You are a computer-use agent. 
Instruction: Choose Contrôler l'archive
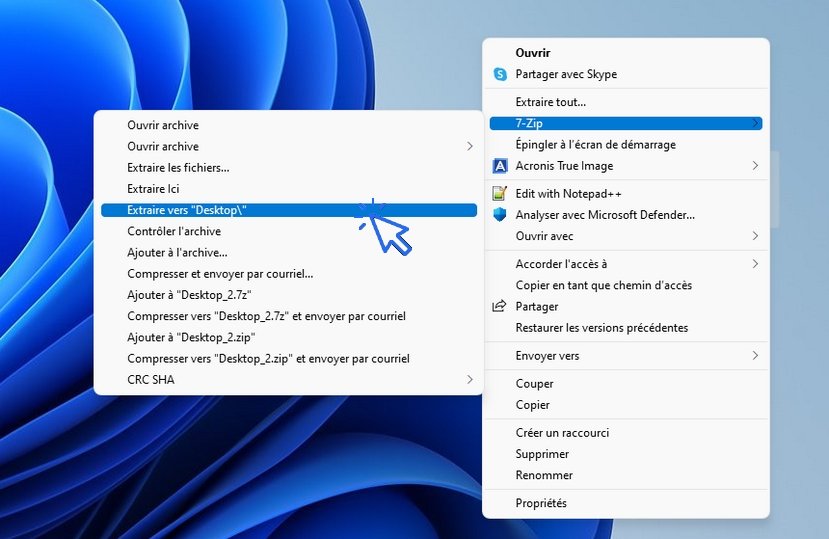(x=289, y=231)
